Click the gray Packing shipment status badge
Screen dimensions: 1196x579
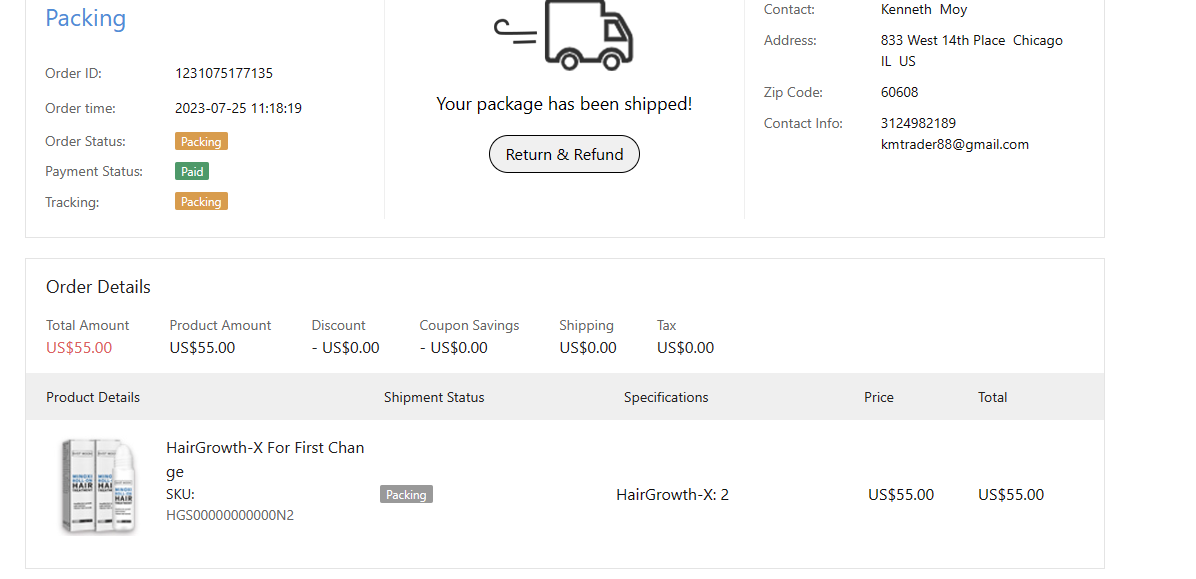(x=406, y=494)
